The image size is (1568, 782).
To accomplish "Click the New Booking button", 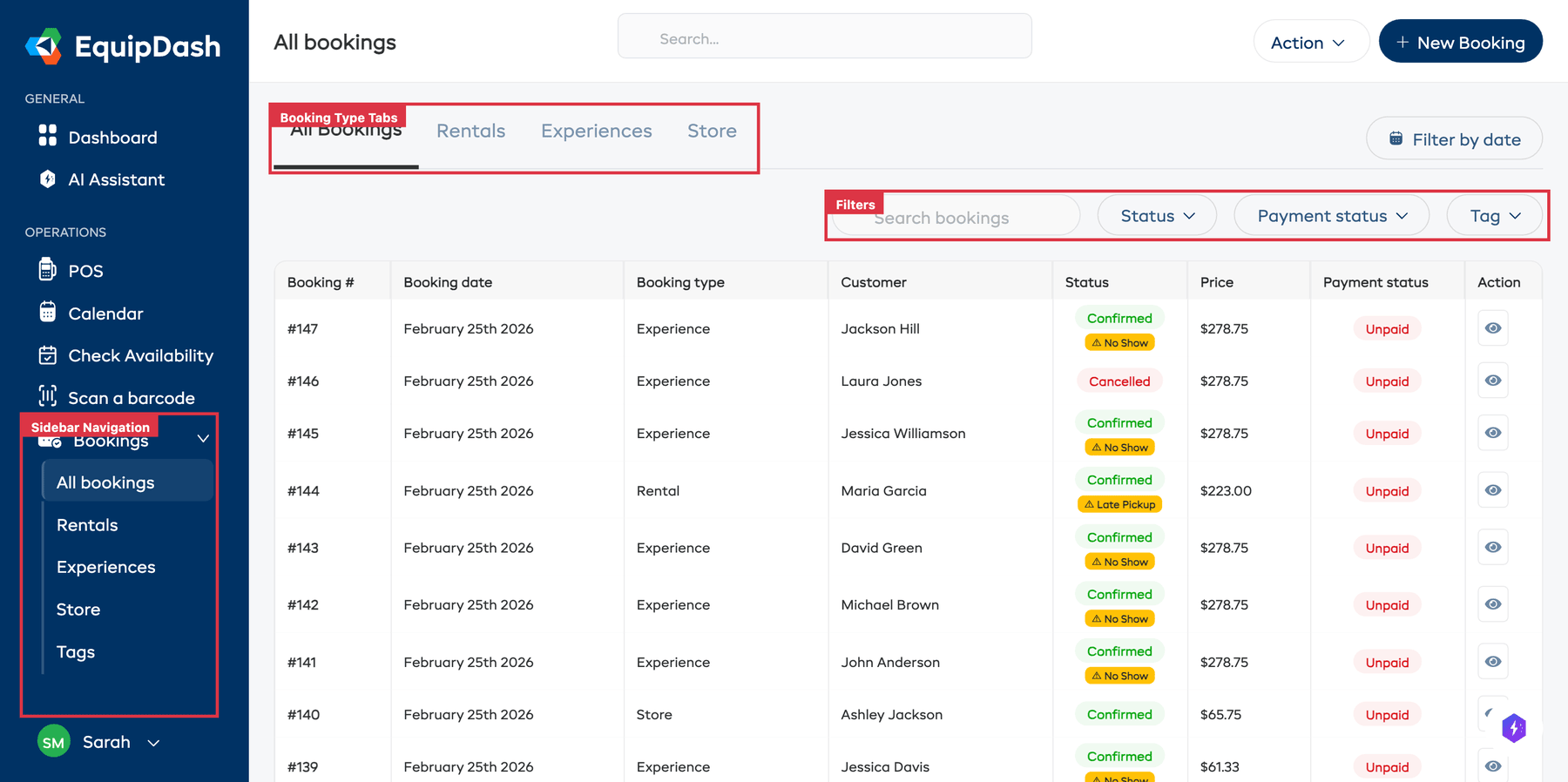I will click(1461, 42).
